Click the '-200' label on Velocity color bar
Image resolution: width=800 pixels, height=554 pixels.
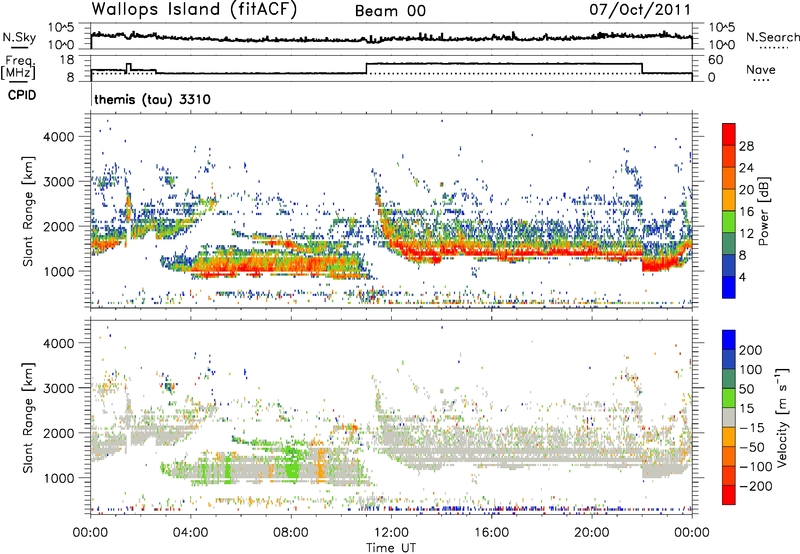[756, 486]
